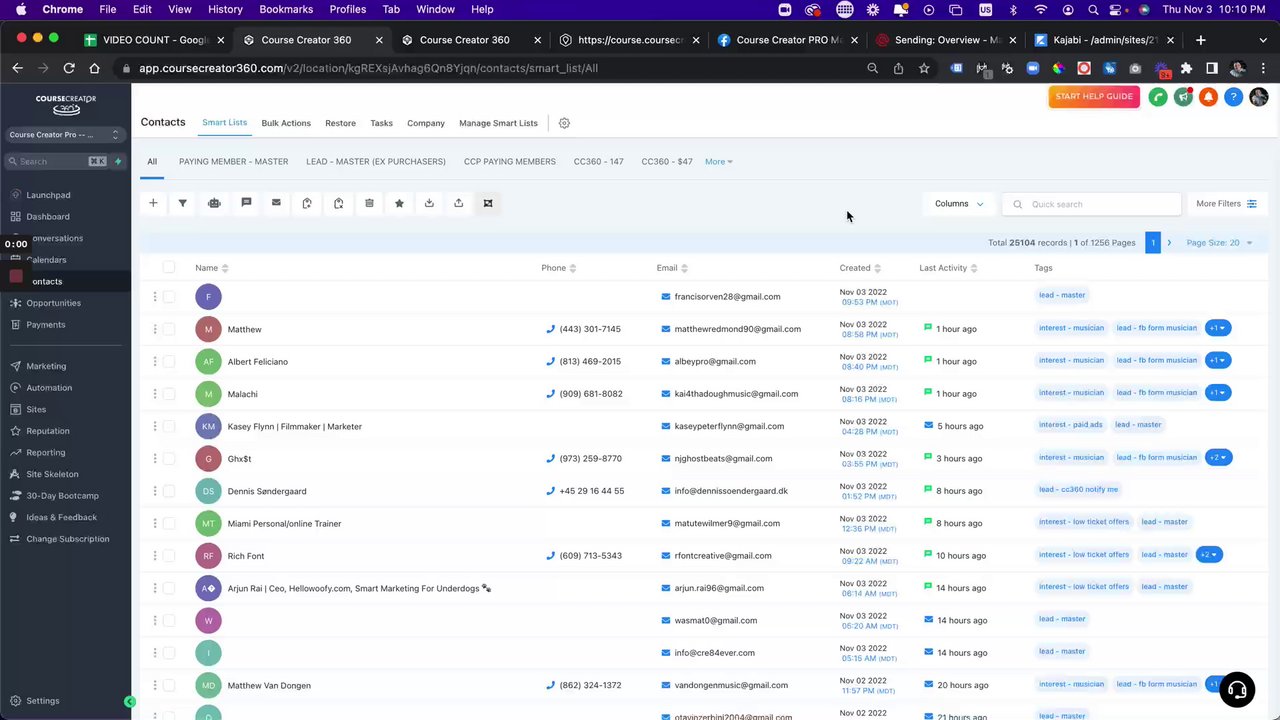Open the smart list settings gear
The height and width of the screenshot is (720, 1280).
pos(564,123)
